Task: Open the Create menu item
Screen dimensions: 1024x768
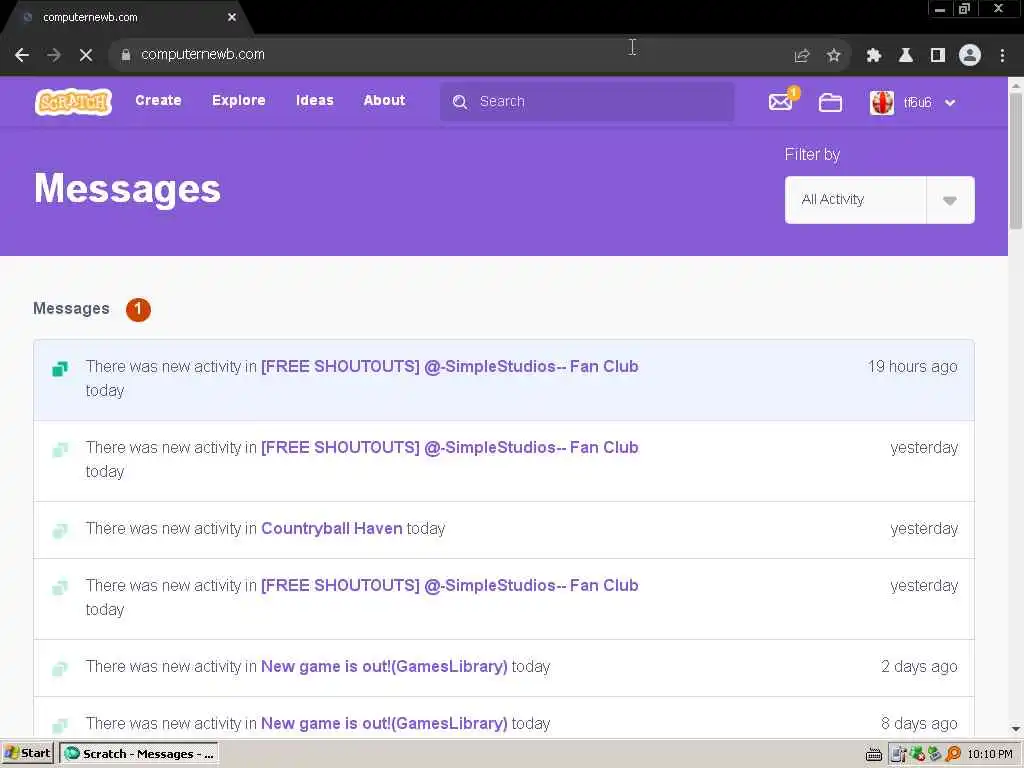Action: click(x=158, y=101)
